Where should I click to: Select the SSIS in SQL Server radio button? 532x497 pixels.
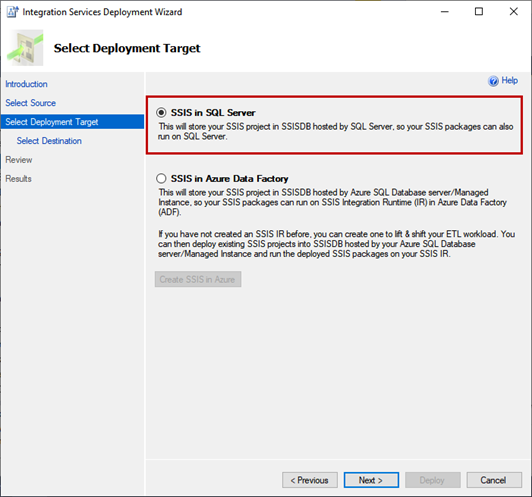tap(161, 112)
